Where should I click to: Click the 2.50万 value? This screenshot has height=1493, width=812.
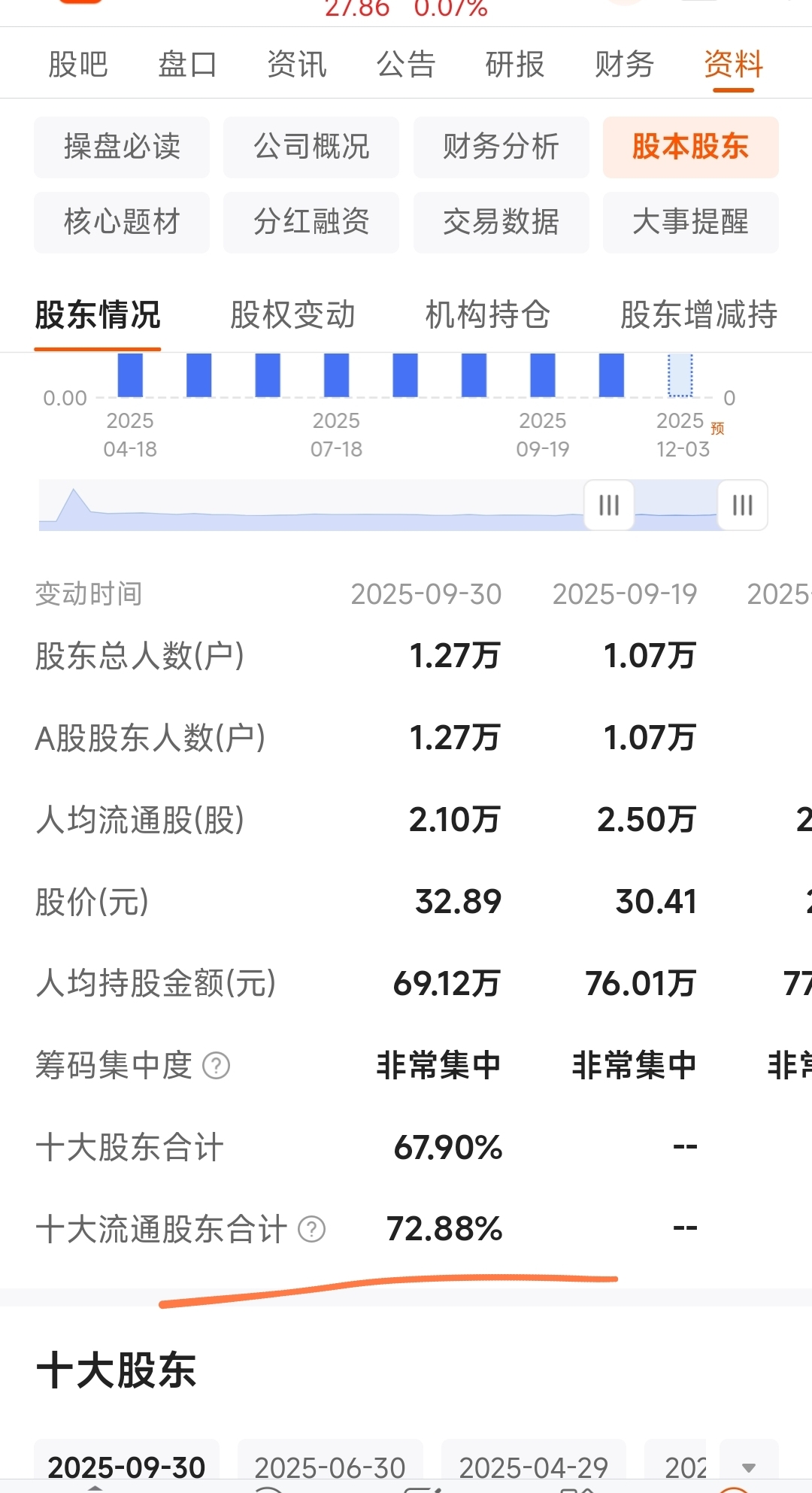[647, 820]
